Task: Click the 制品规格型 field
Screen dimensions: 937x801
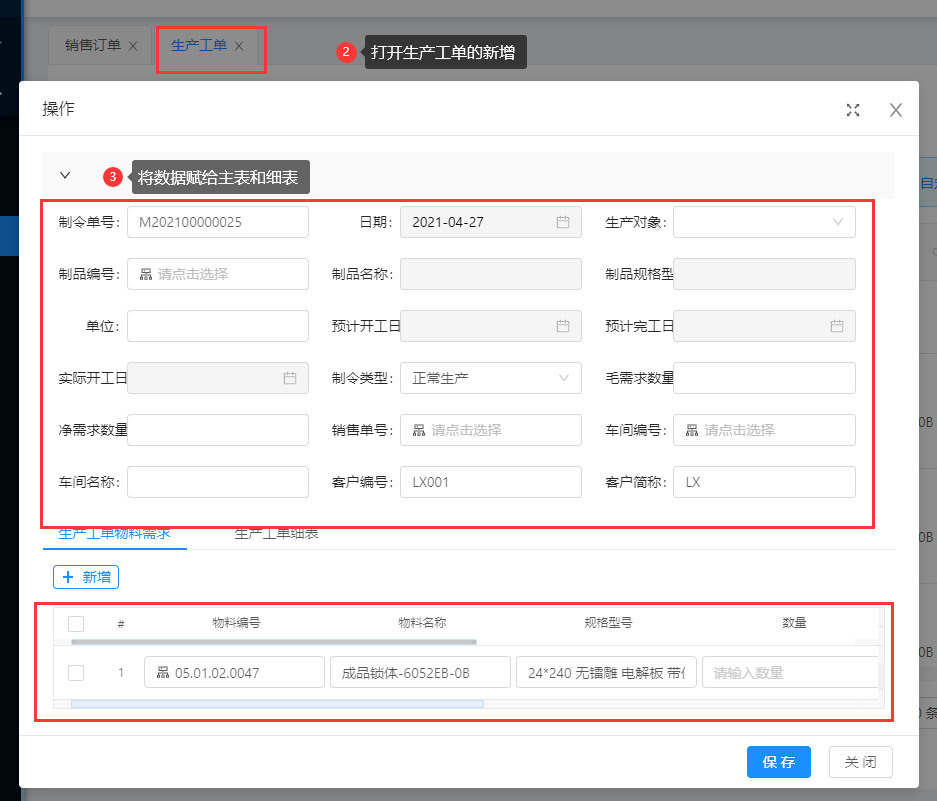Action: [x=764, y=274]
